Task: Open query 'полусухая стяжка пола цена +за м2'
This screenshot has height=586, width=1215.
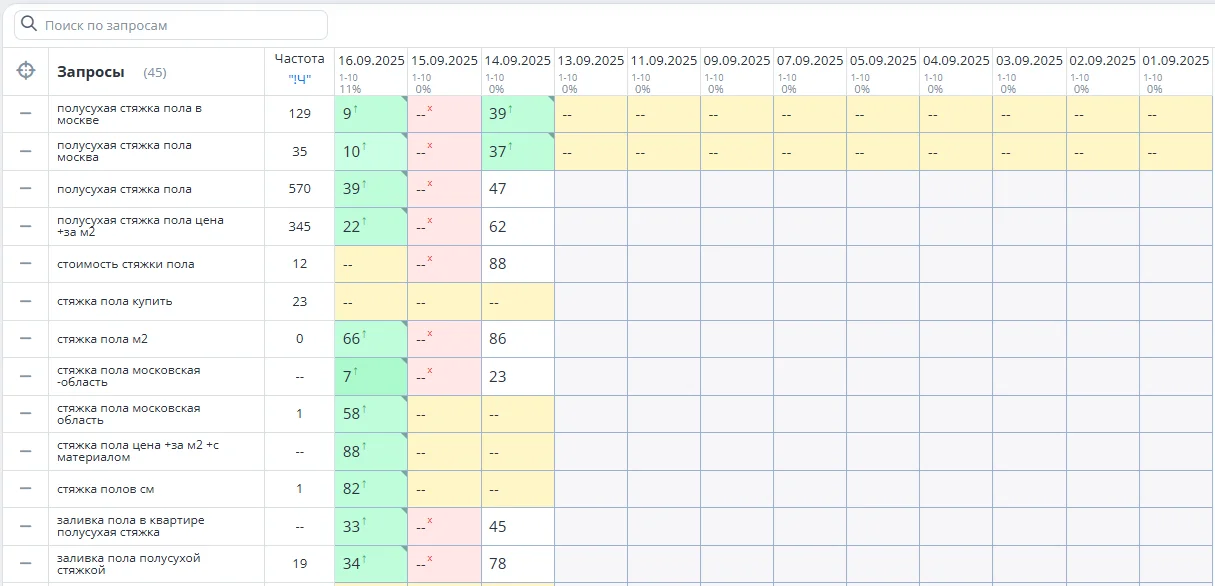Action: (x=140, y=226)
